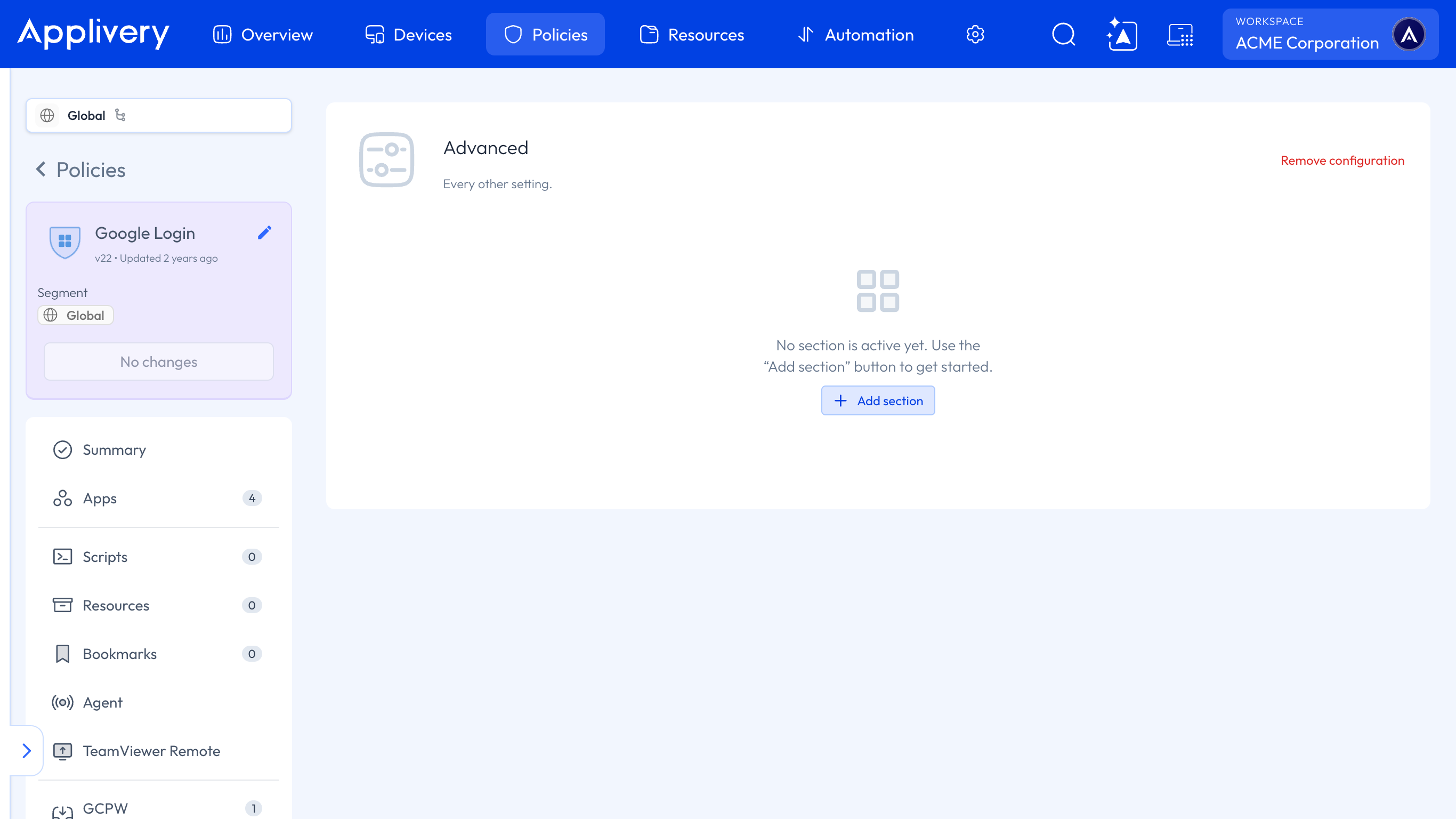The height and width of the screenshot is (819, 1456).
Task: Open Bookmarks section in sidebar
Action: pos(159,654)
